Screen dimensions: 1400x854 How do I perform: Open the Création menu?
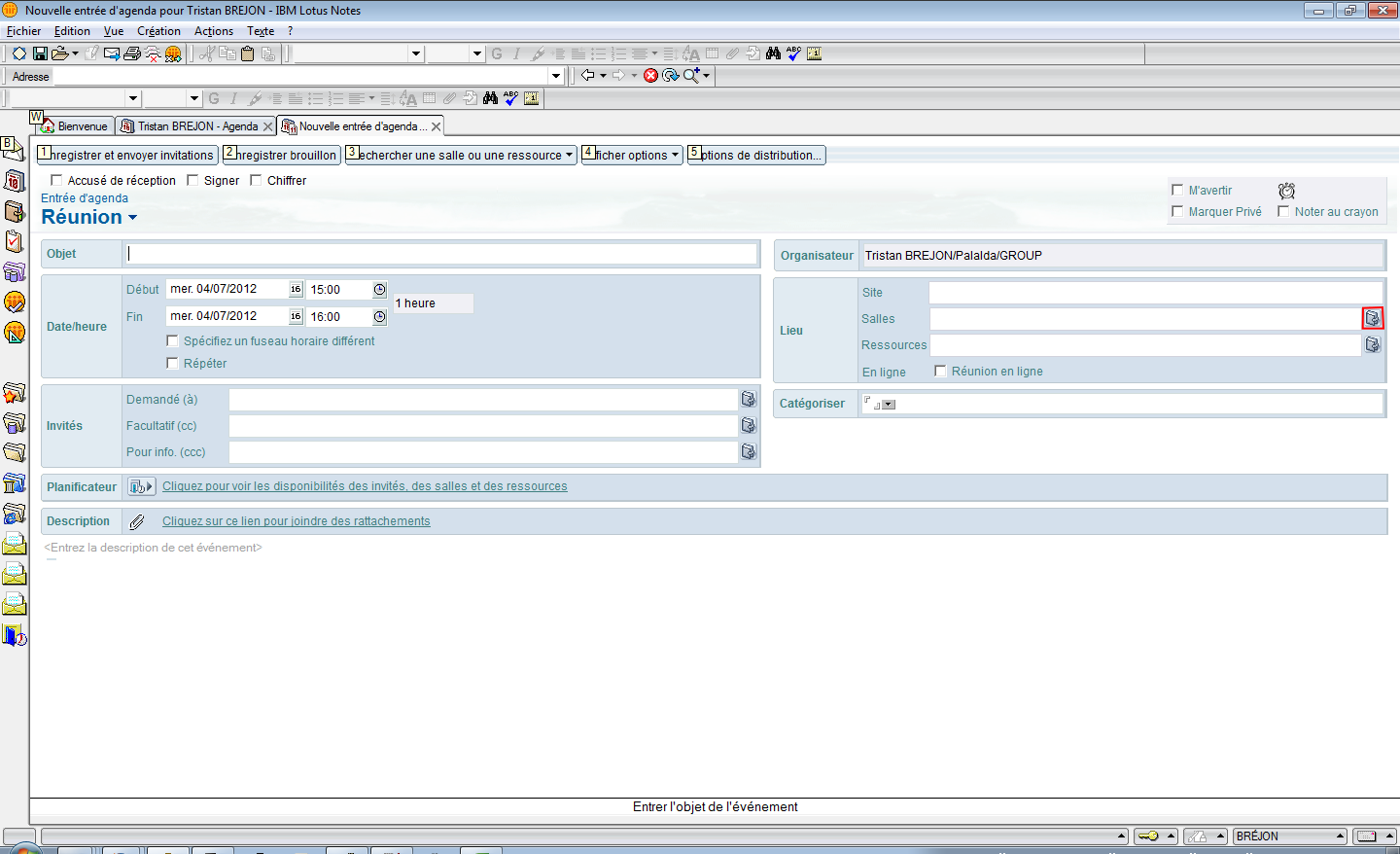click(158, 31)
